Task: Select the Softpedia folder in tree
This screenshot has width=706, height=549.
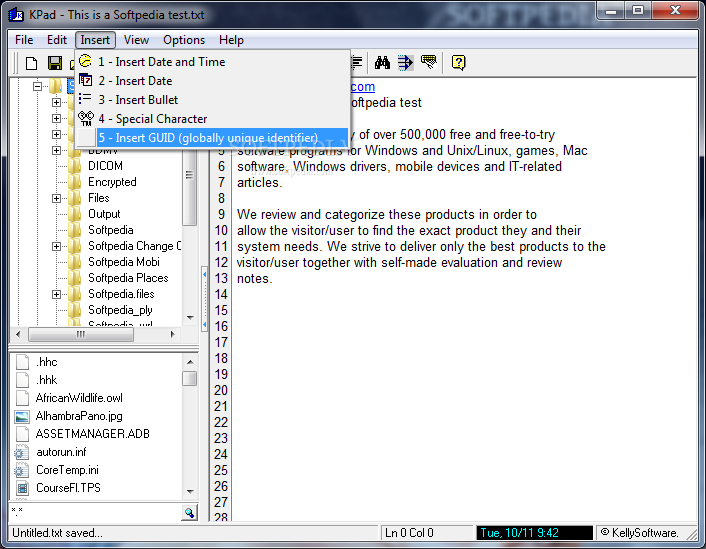Action: 110,230
